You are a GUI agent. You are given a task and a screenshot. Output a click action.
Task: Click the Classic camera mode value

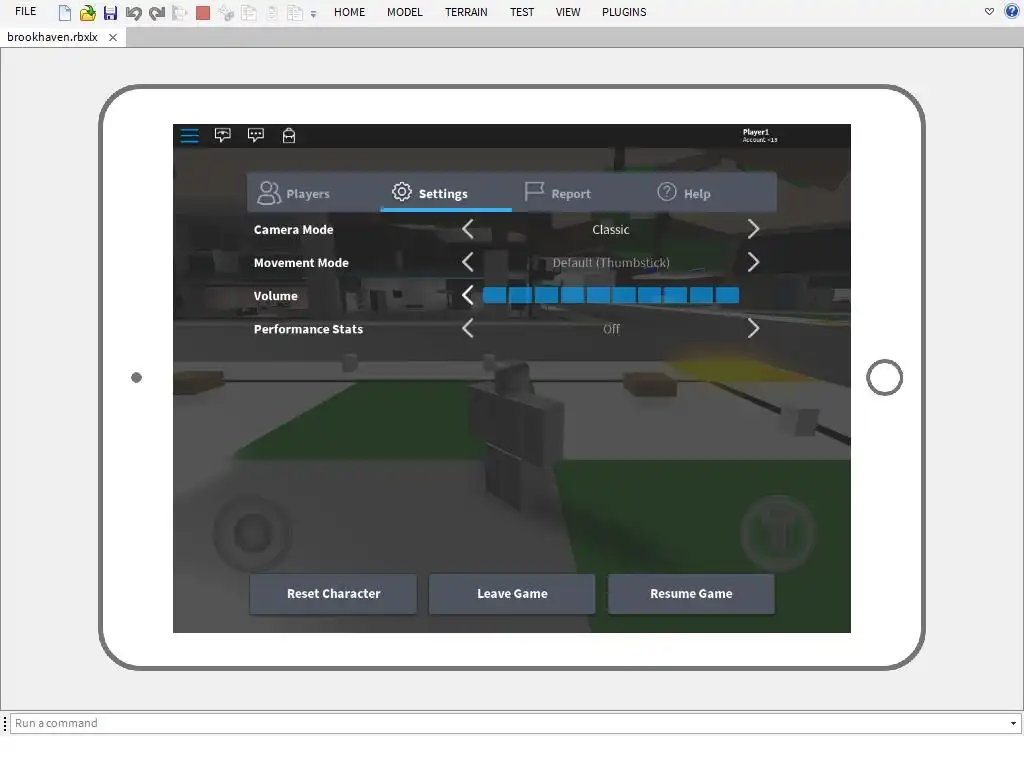611,229
